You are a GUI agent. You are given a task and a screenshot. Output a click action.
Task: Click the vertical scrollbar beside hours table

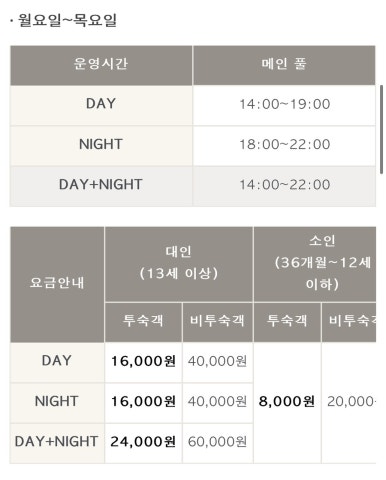(x=381, y=129)
